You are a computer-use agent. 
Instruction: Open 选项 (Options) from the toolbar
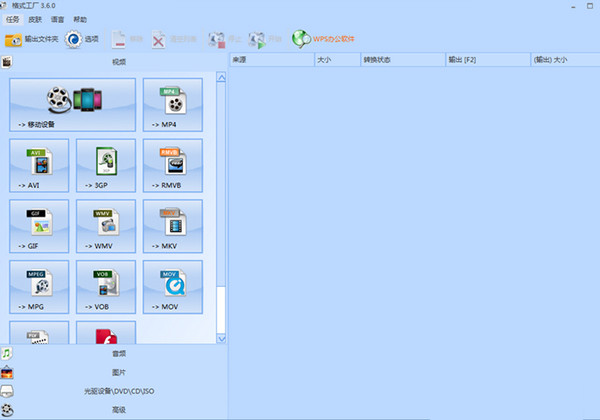(x=82, y=40)
